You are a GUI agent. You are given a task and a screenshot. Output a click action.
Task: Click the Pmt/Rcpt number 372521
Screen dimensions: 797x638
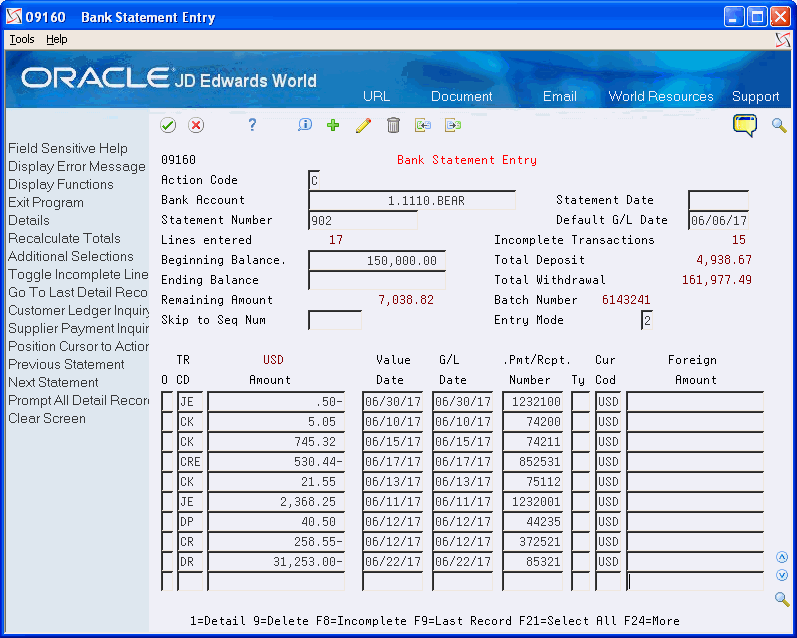coord(532,542)
